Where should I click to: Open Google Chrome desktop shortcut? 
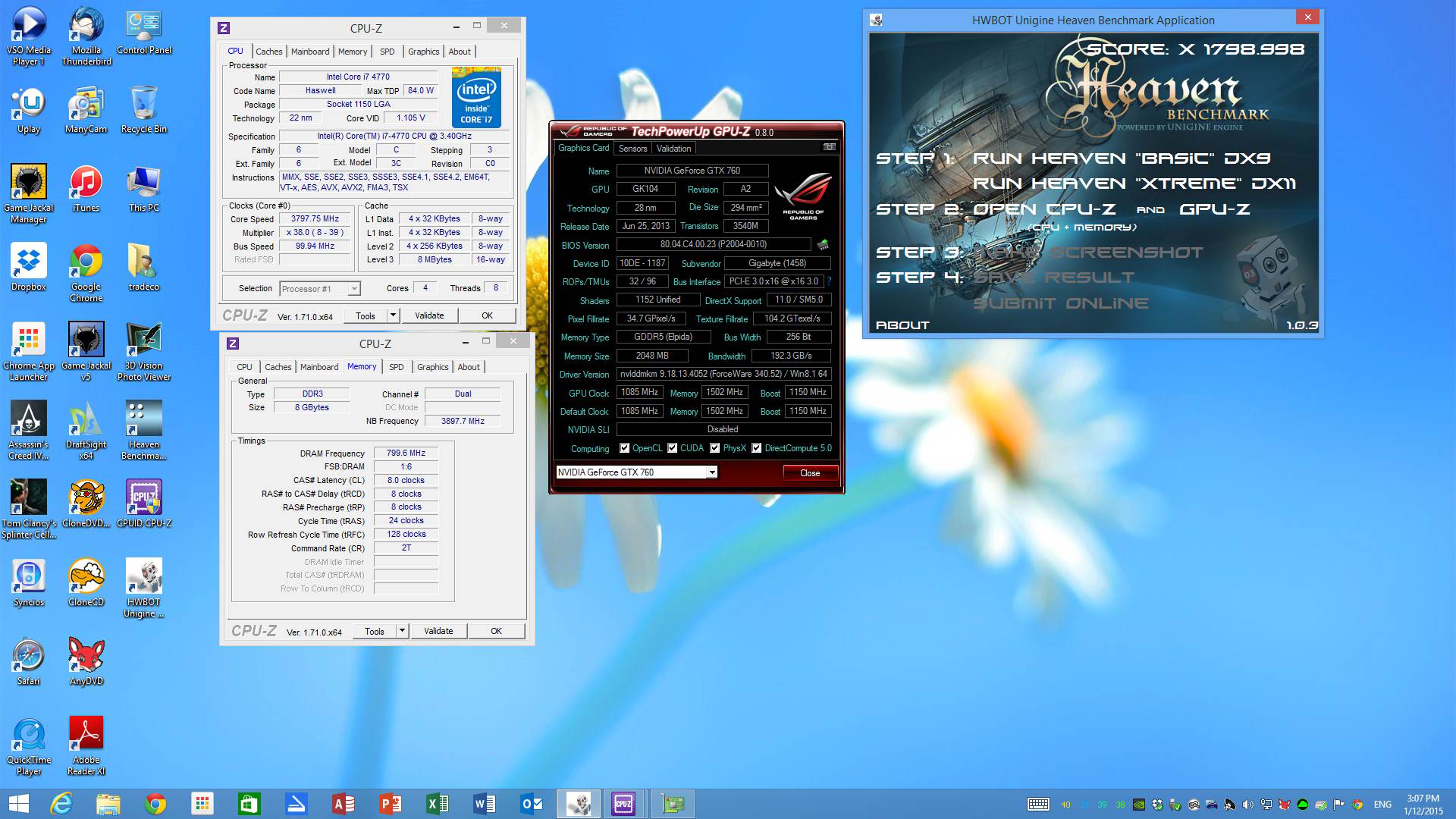(86, 273)
